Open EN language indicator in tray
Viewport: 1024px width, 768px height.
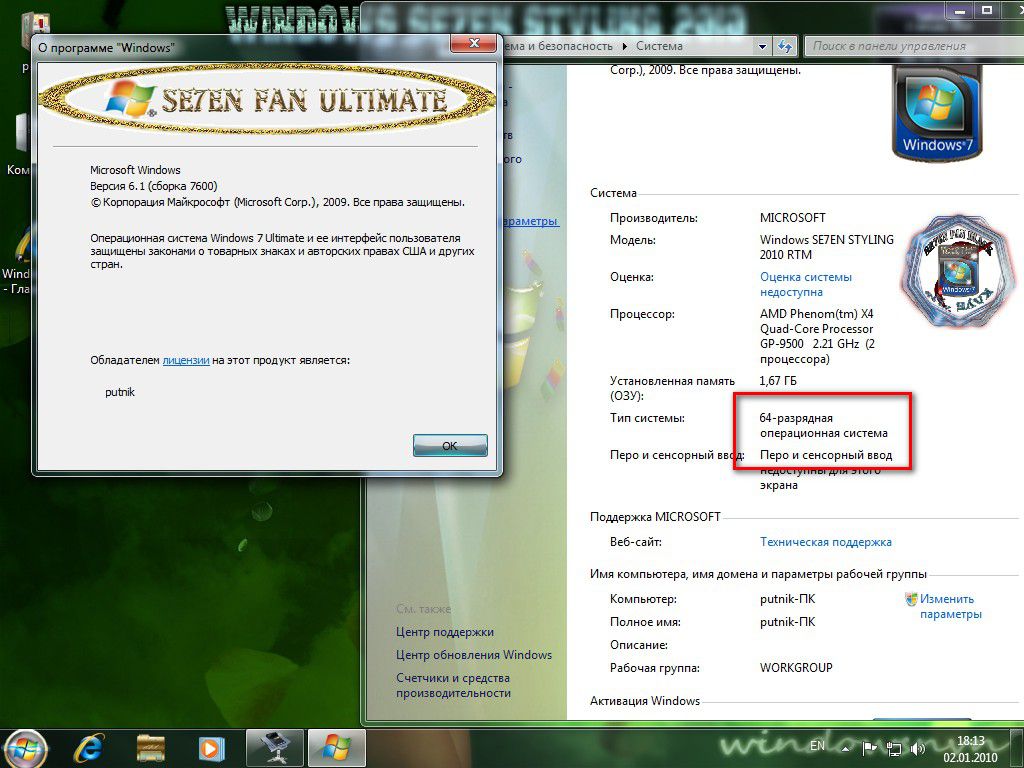pyautogui.click(x=817, y=745)
